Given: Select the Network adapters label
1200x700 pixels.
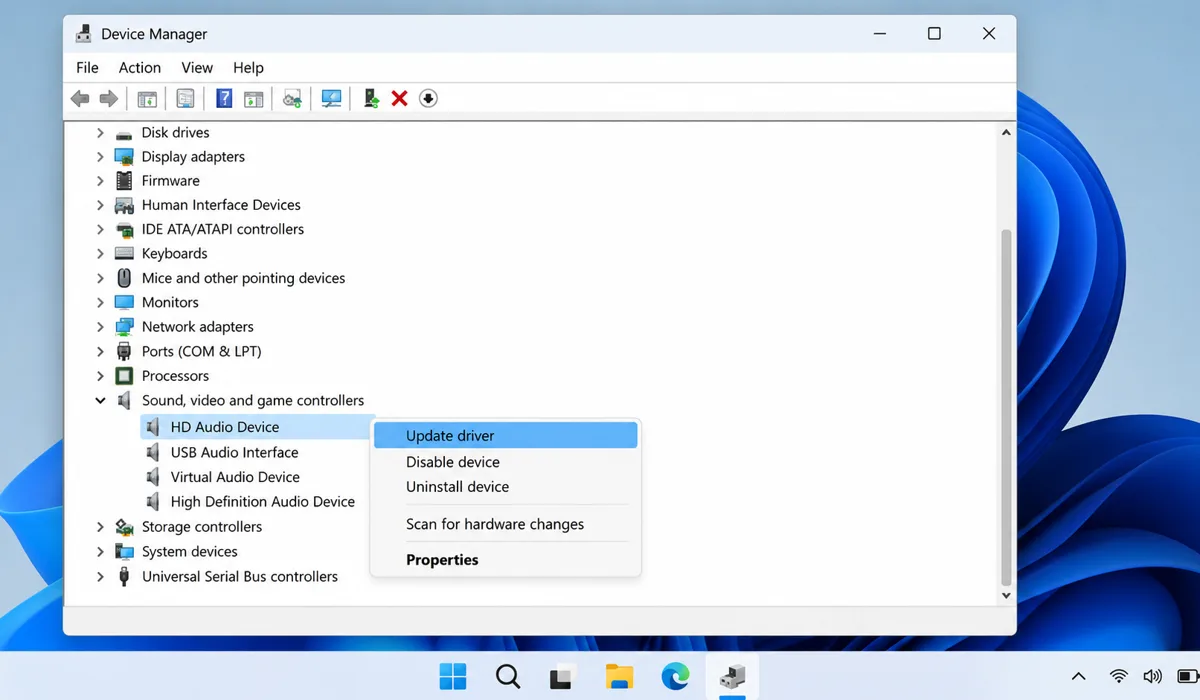Looking at the screenshot, I should click(198, 327).
